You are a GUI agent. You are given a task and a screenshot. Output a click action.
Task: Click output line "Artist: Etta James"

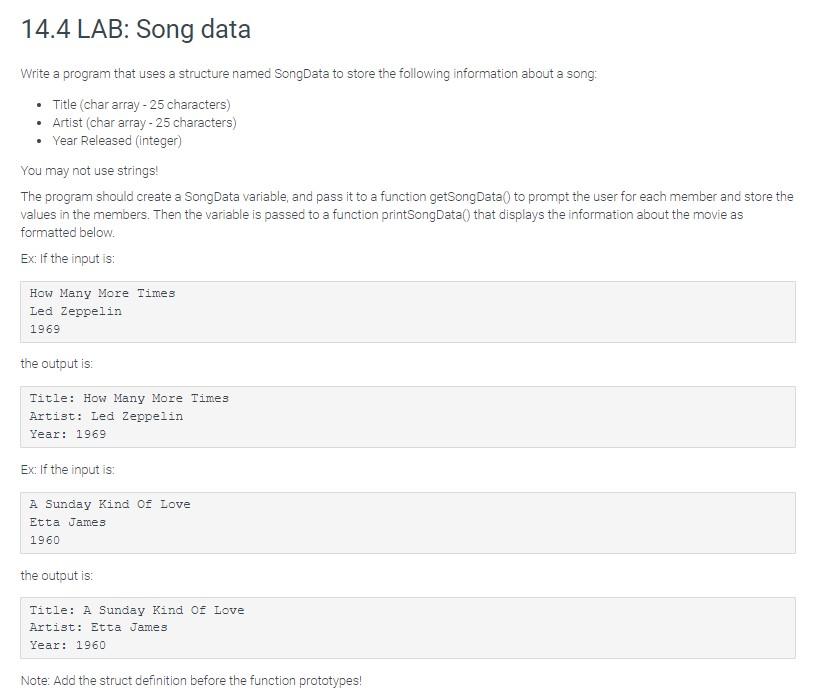(99, 627)
